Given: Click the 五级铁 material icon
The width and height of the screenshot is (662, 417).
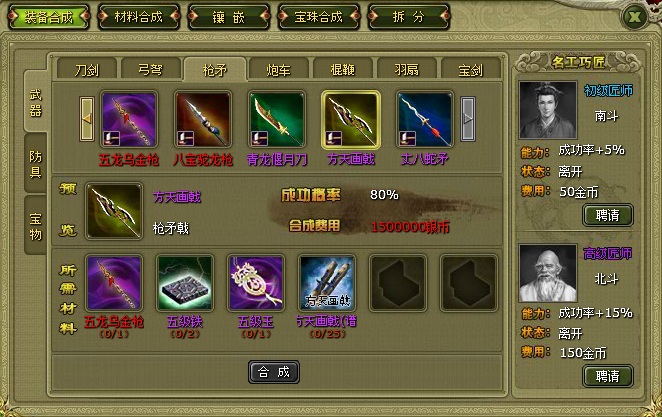Looking at the screenshot, I should click(185, 283).
